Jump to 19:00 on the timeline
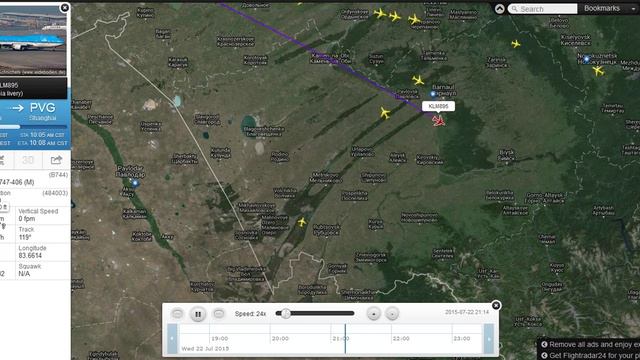640x360 pixels. tap(220, 338)
